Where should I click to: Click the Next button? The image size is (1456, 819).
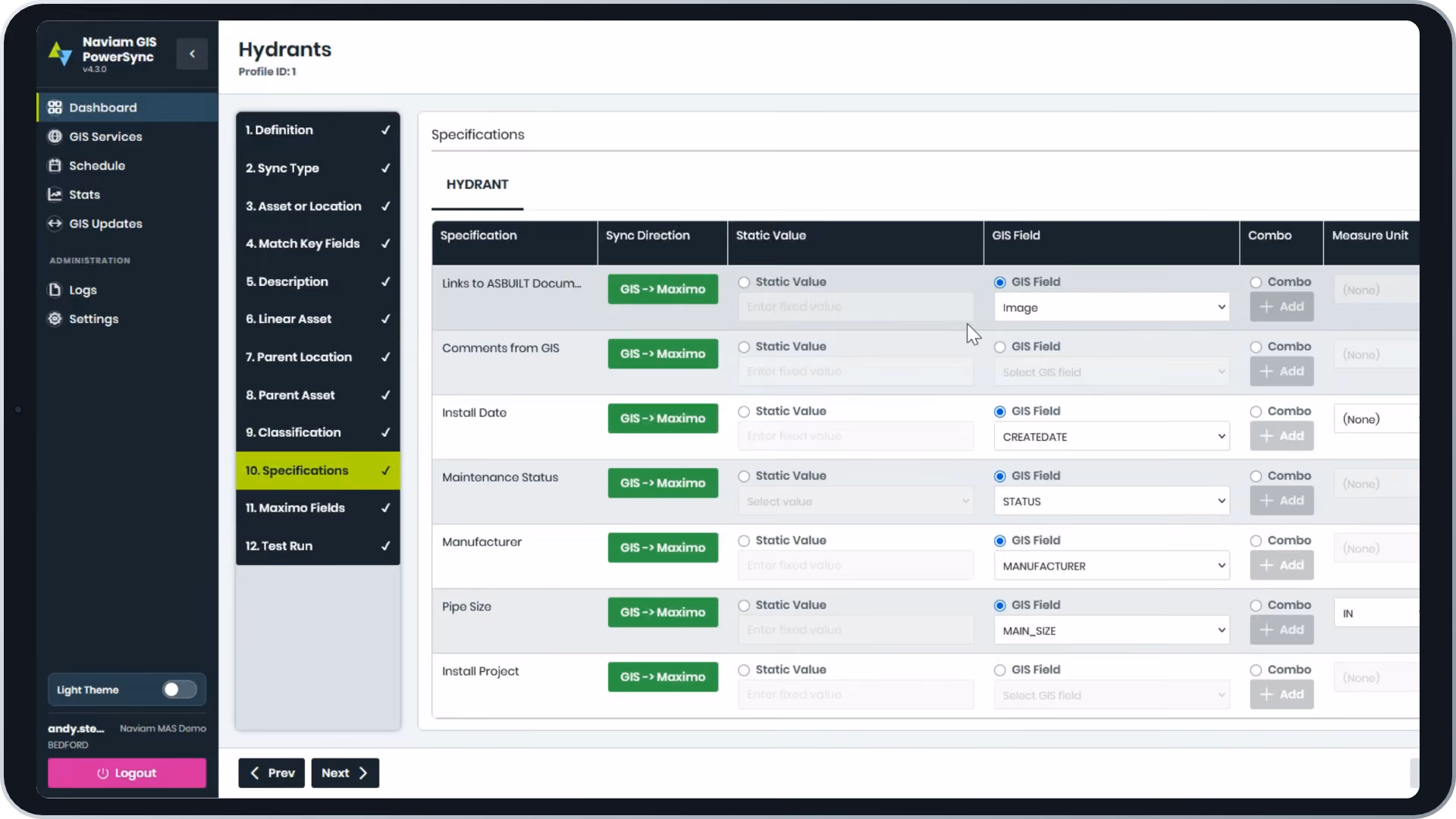[x=345, y=773]
